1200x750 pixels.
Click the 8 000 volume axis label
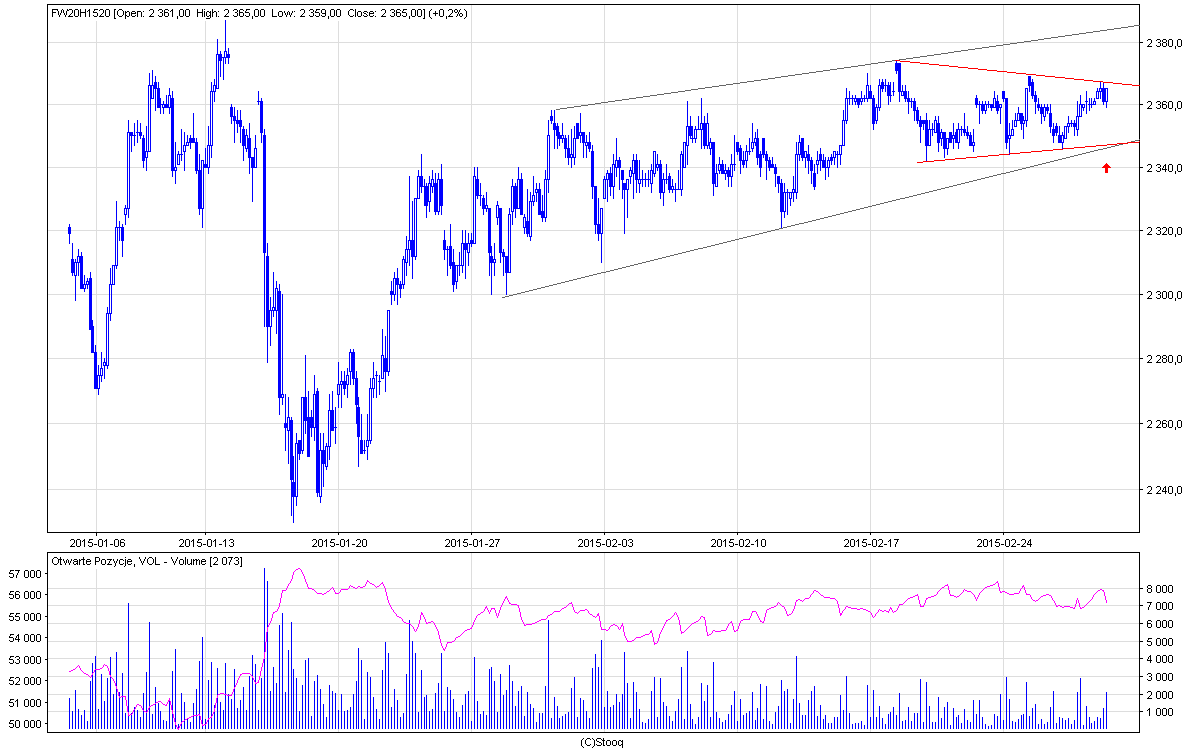[x=1158, y=589]
